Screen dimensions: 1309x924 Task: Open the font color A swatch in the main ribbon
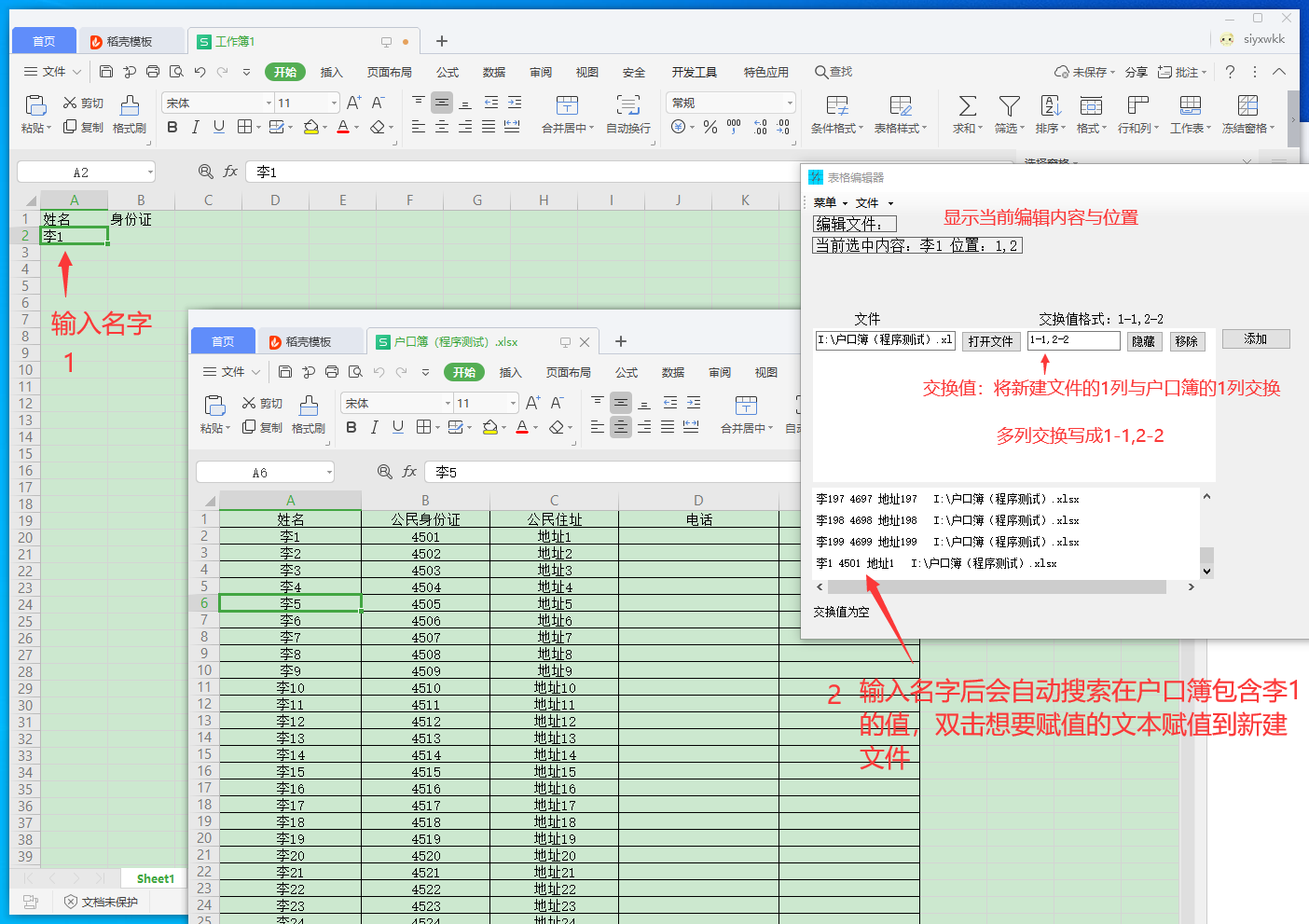click(x=343, y=127)
